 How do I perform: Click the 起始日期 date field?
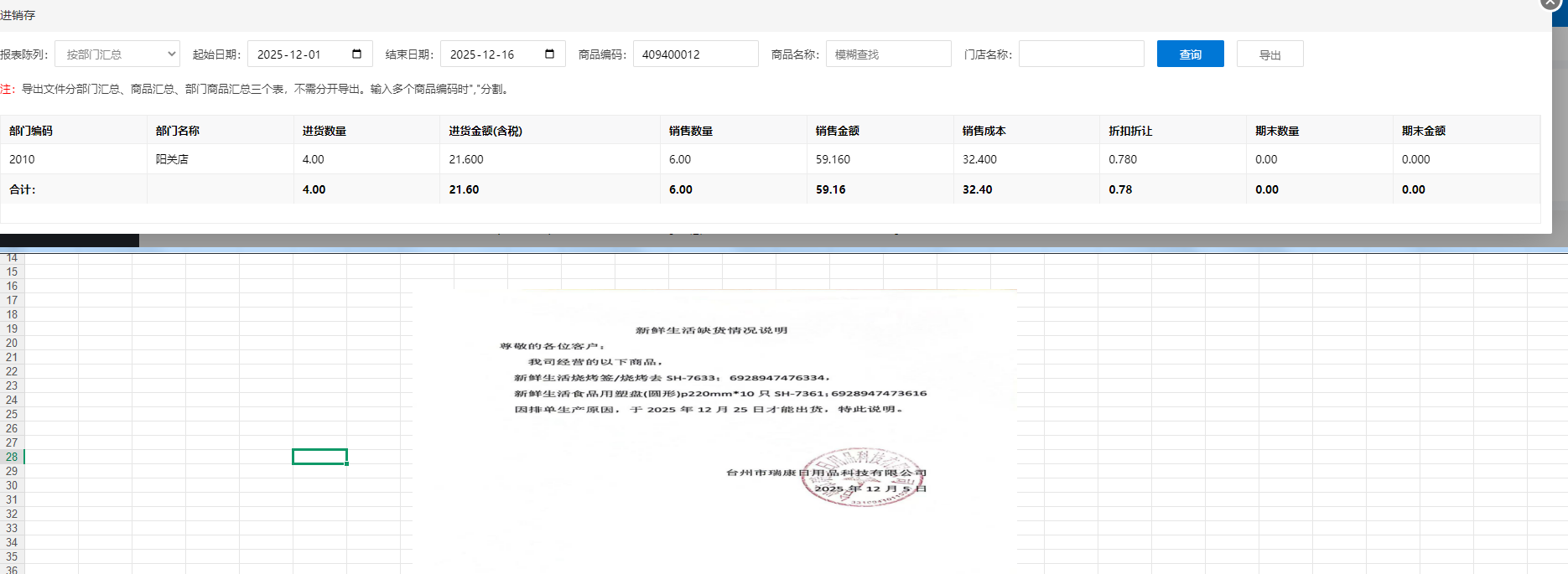click(x=298, y=54)
